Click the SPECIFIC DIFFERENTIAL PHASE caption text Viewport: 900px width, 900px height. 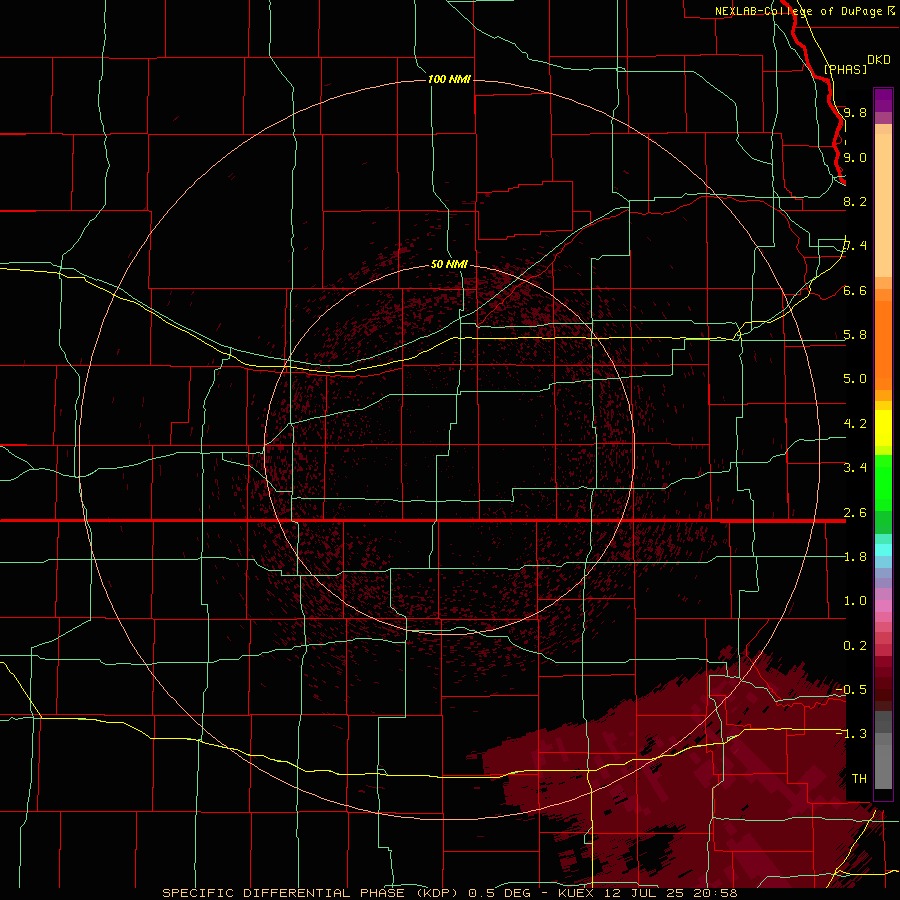coord(284,893)
